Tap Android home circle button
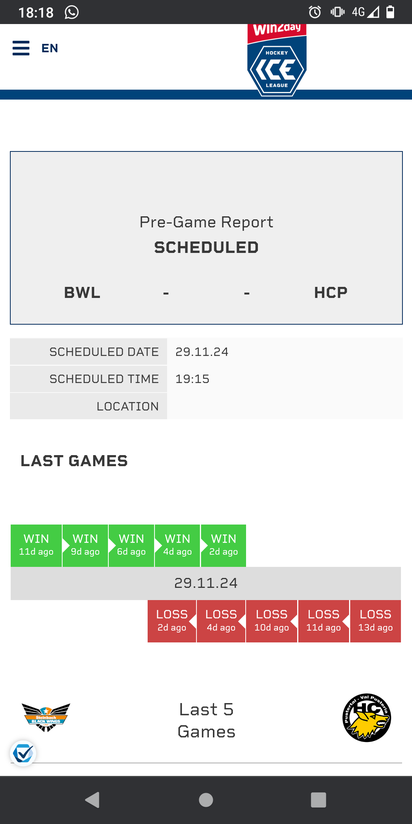412x824 pixels. (206, 800)
